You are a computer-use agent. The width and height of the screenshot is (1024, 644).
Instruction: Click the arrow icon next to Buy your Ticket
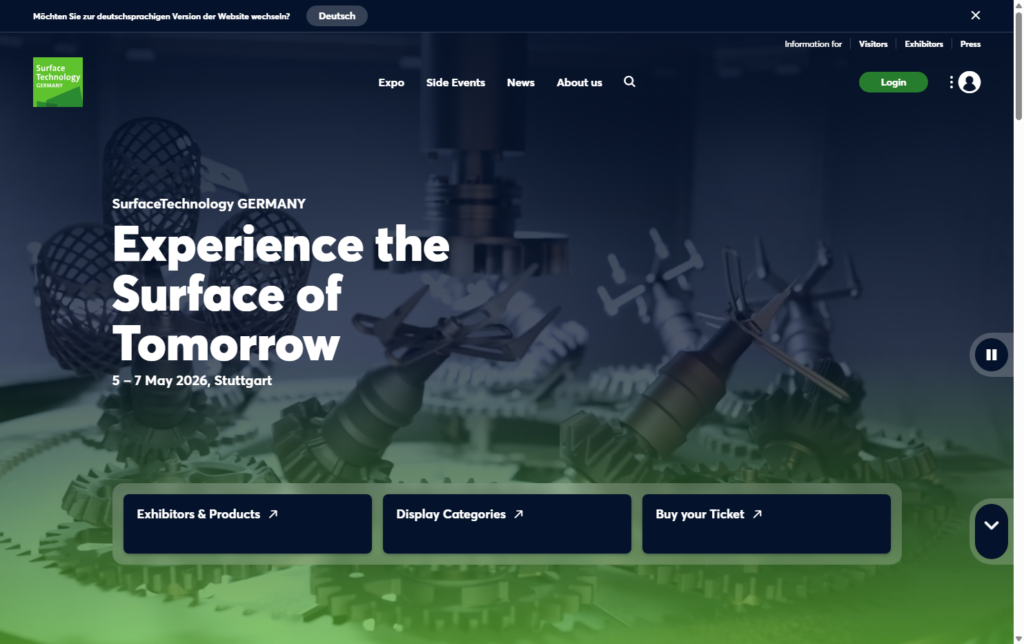(757, 514)
